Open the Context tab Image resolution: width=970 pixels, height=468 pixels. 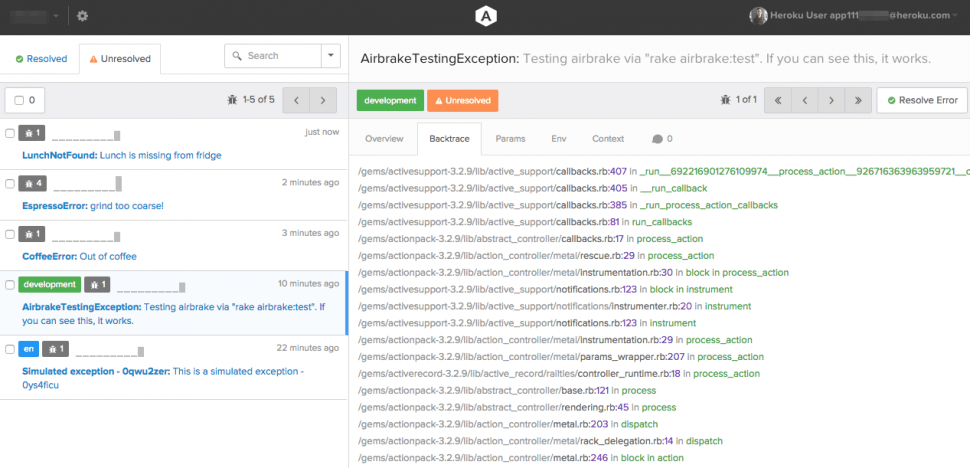(608, 138)
